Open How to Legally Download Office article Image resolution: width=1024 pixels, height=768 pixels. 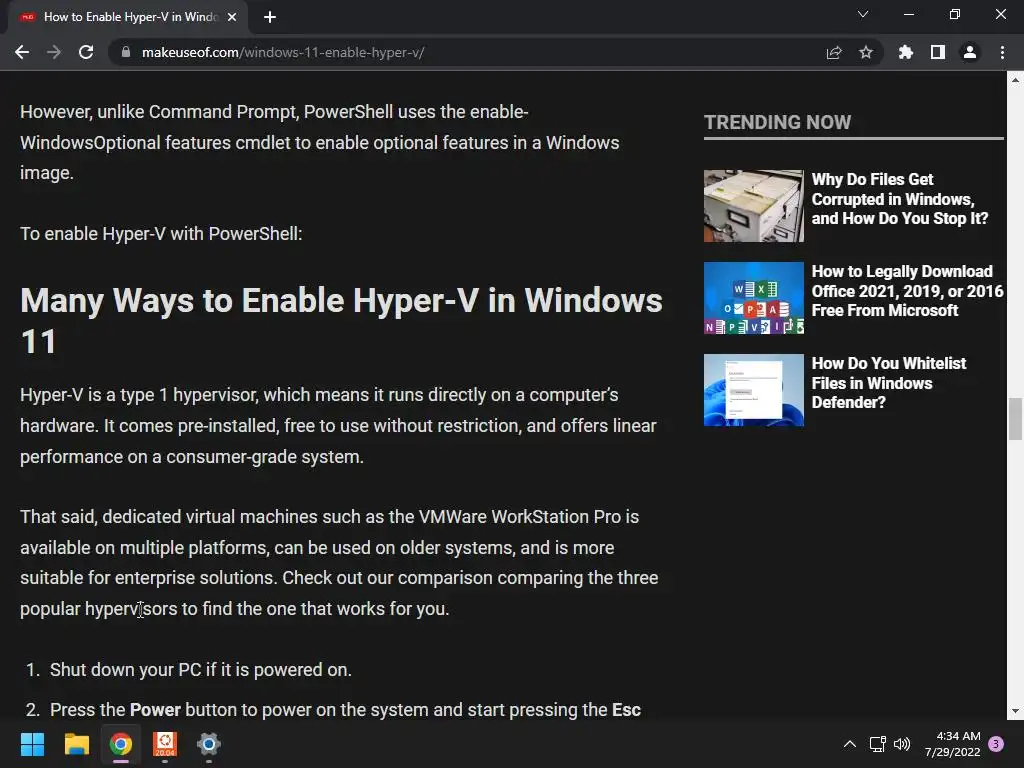click(907, 291)
